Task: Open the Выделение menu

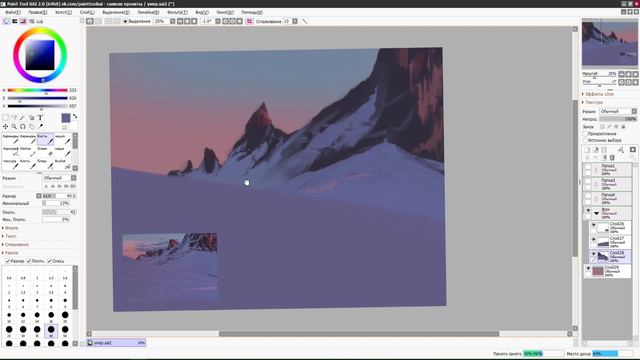Action: tap(116, 12)
